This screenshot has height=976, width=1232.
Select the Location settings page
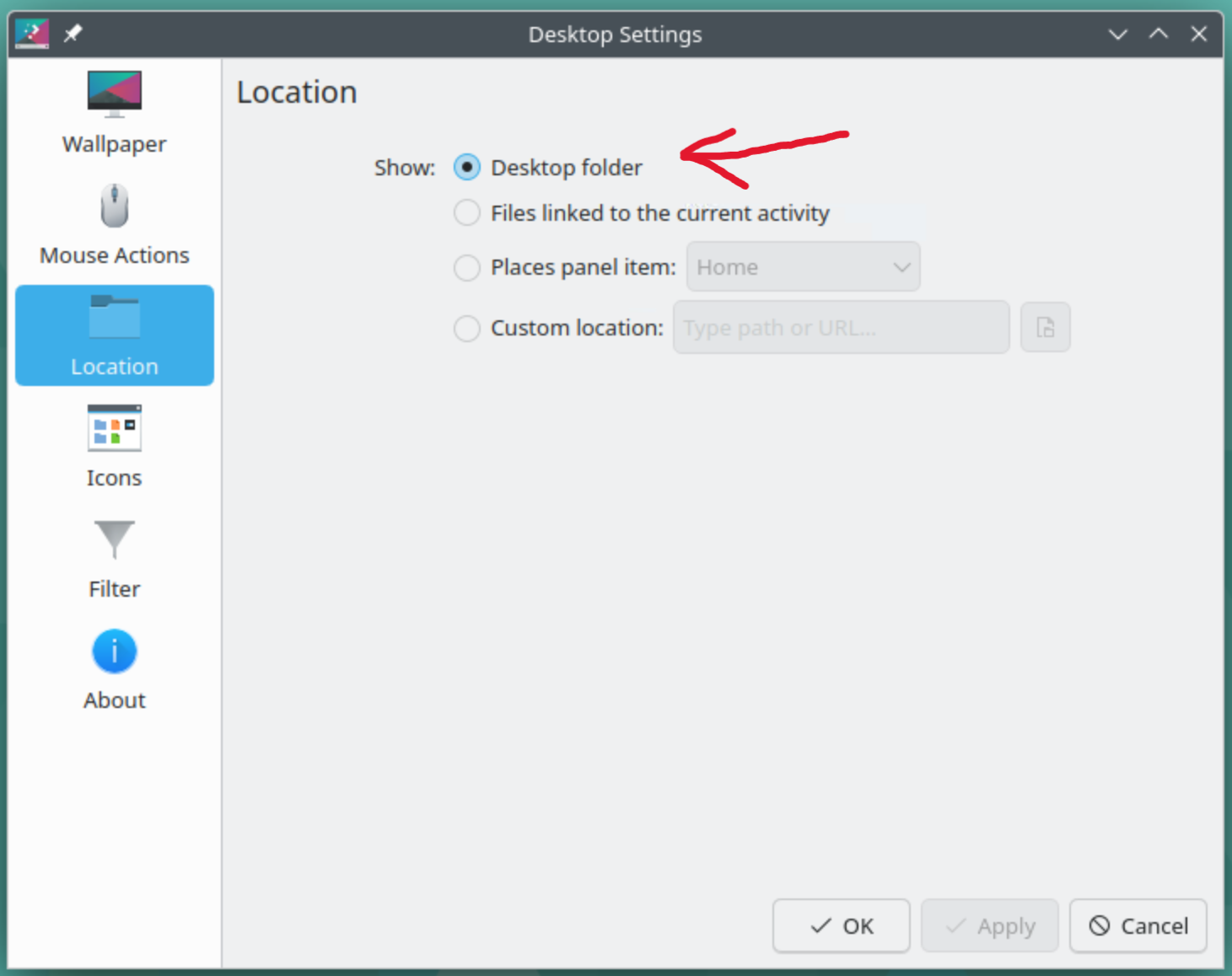point(114,335)
